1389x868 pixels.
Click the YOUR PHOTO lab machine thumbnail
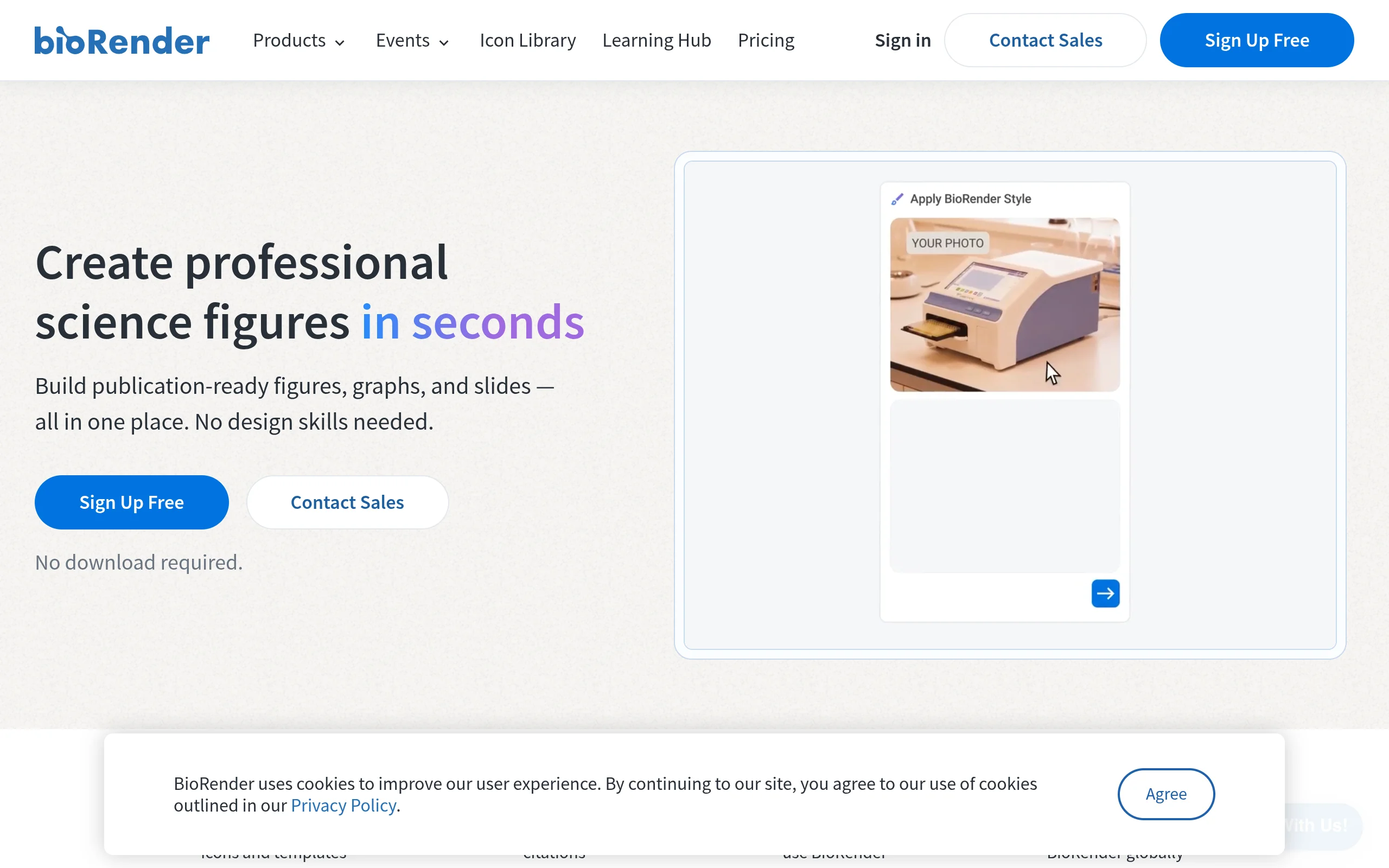point(1004,305)
